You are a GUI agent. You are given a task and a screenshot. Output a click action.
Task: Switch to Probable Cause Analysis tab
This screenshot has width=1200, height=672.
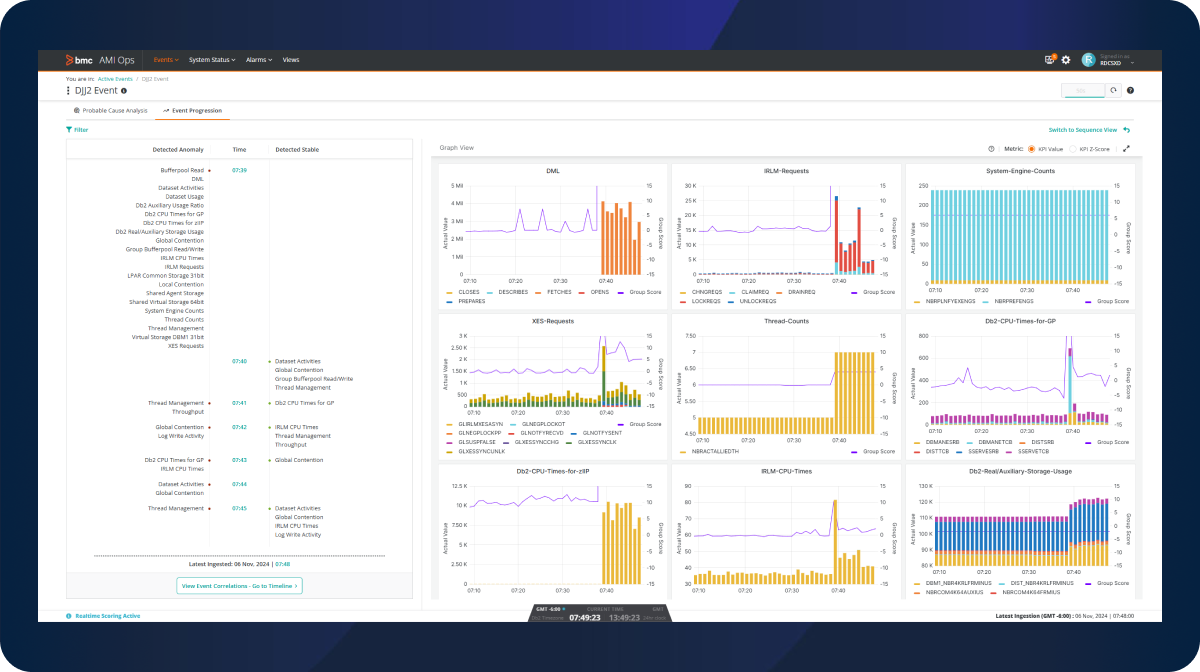tap(110, 110)
